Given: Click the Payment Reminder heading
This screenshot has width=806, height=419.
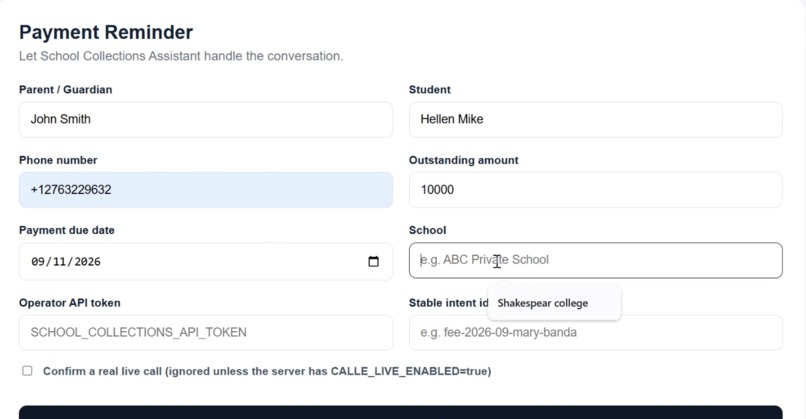Looking at the screenshot, I should (106, 32).
